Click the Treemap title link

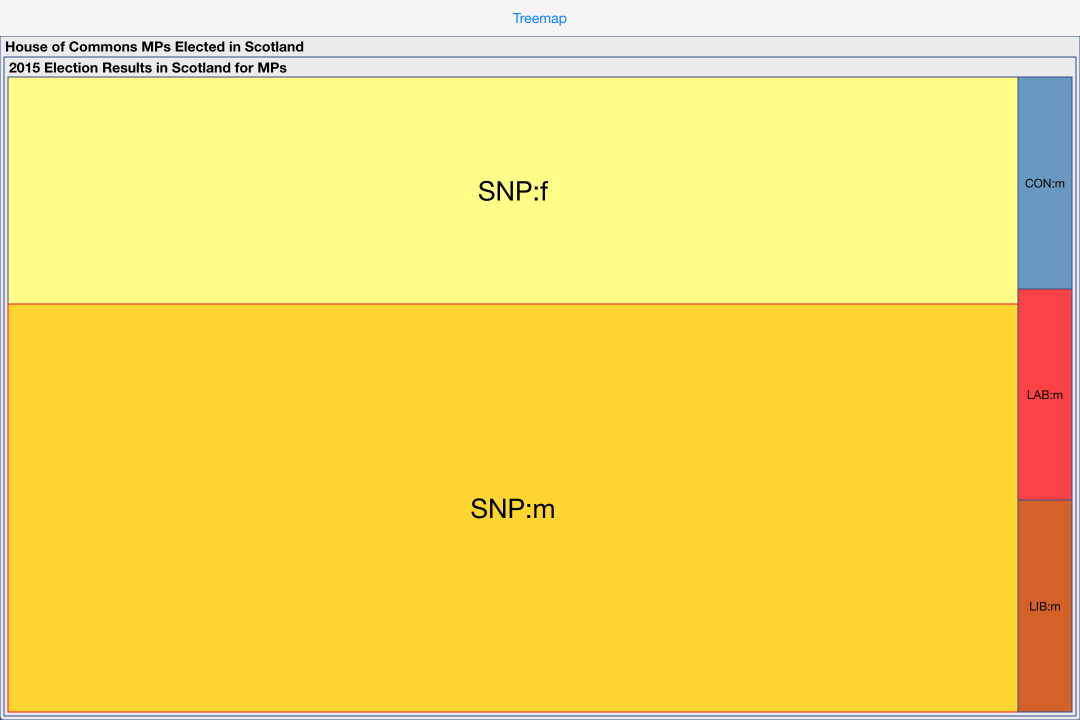539,19
